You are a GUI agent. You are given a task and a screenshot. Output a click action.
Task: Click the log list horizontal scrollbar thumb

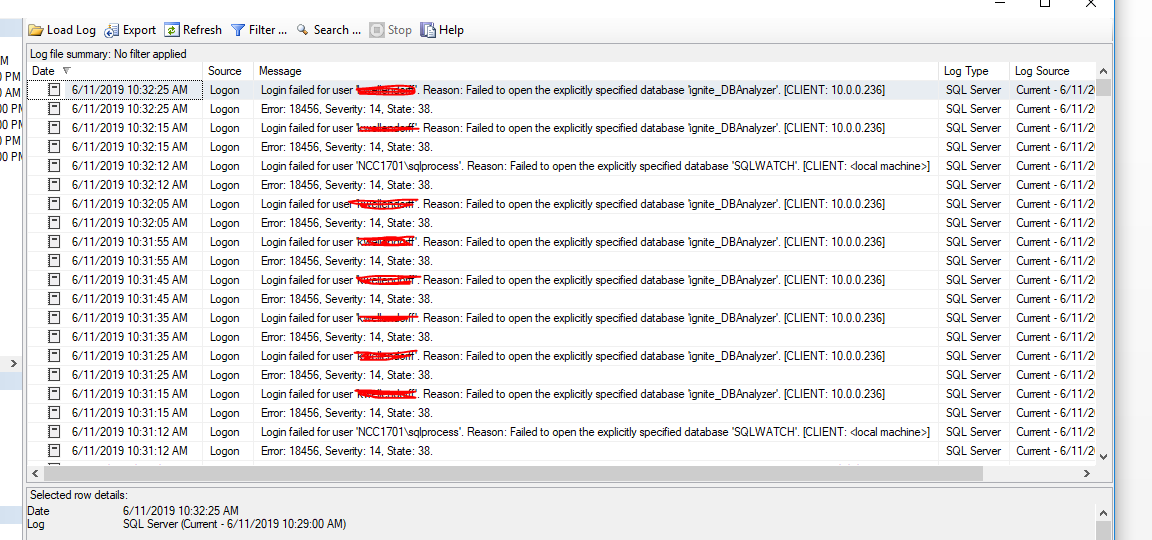(x=512, y=474)
